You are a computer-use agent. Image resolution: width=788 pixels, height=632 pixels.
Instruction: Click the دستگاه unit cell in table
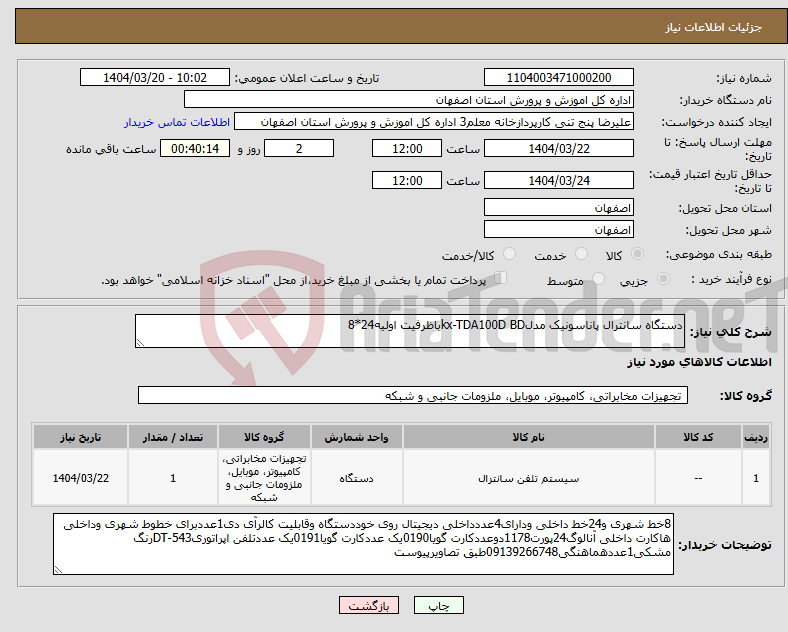356,478
